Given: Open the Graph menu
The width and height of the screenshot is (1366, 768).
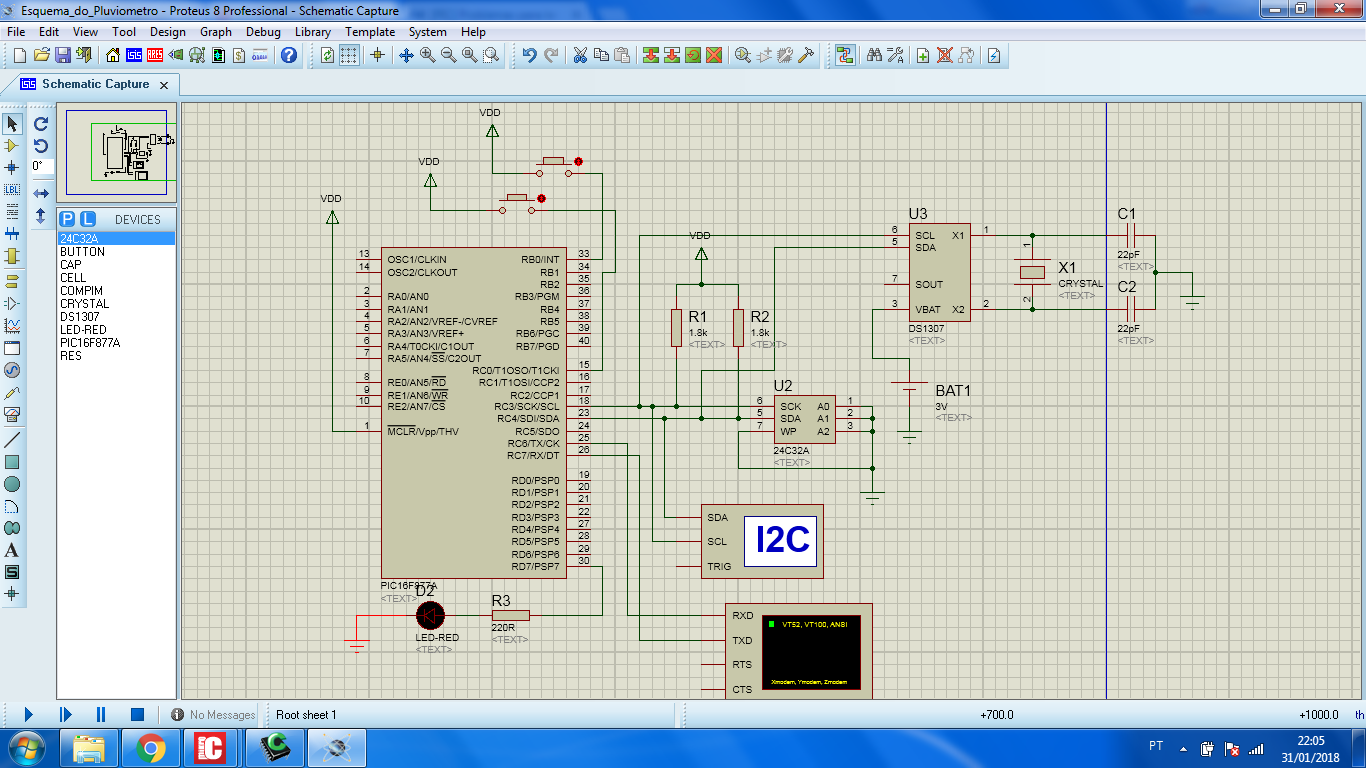Looking at the screenshot, I should click(216, 32).
